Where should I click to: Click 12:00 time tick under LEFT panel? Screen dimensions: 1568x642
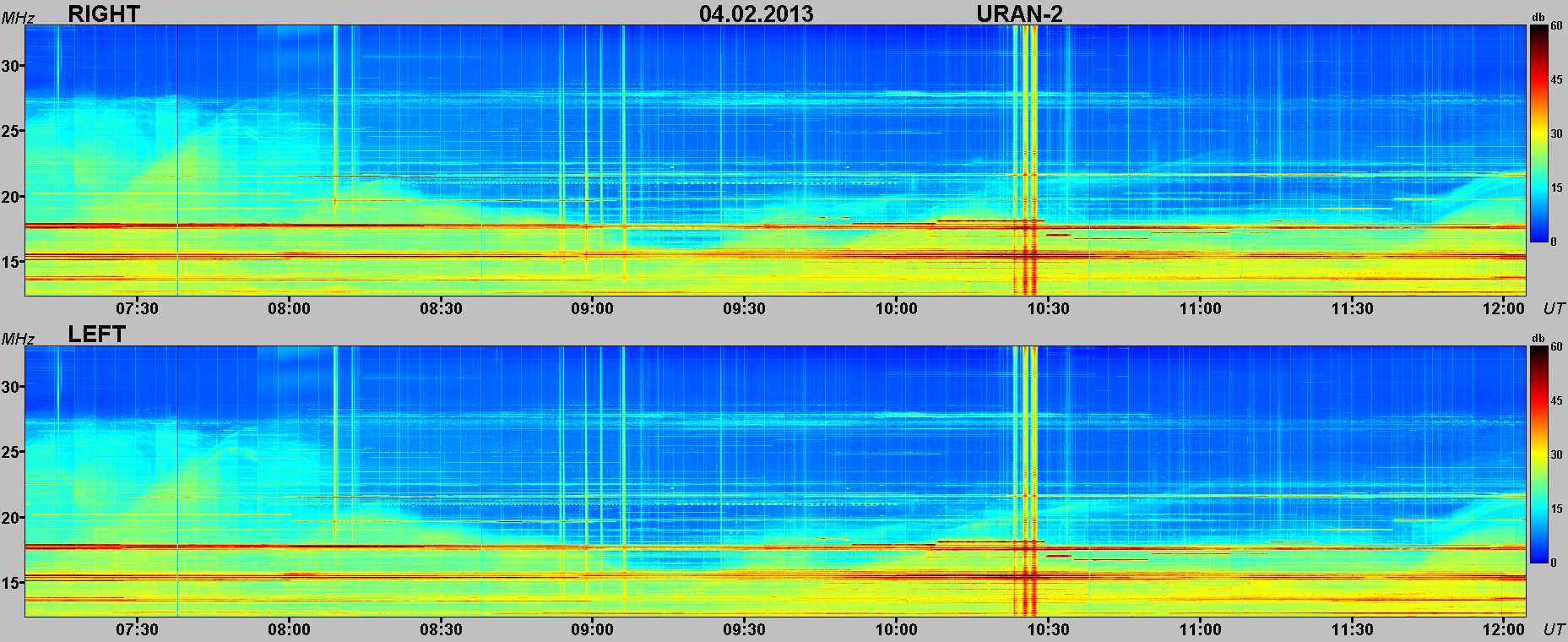coord(1504,629)
